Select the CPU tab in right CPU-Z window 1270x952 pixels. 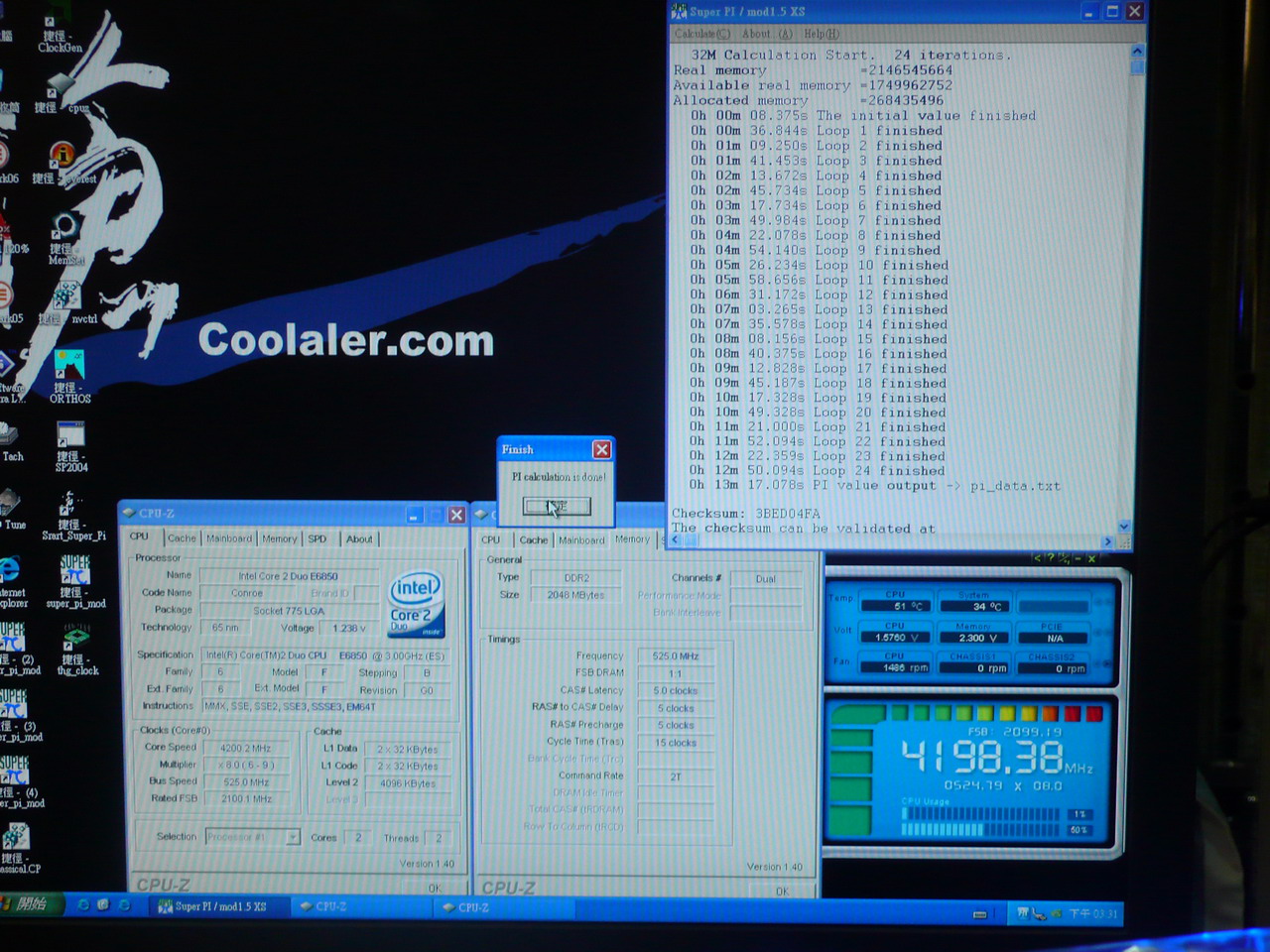pos(491,539)
